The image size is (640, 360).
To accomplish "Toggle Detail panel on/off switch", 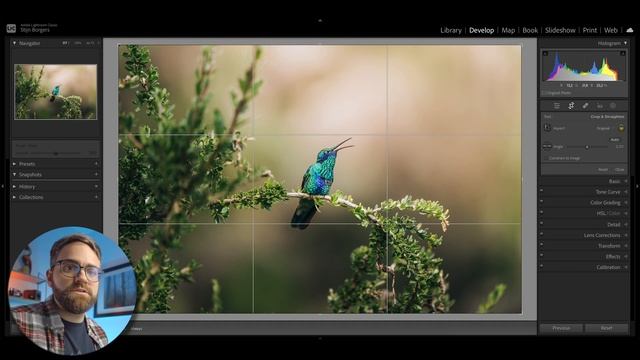I will point(542,224).
